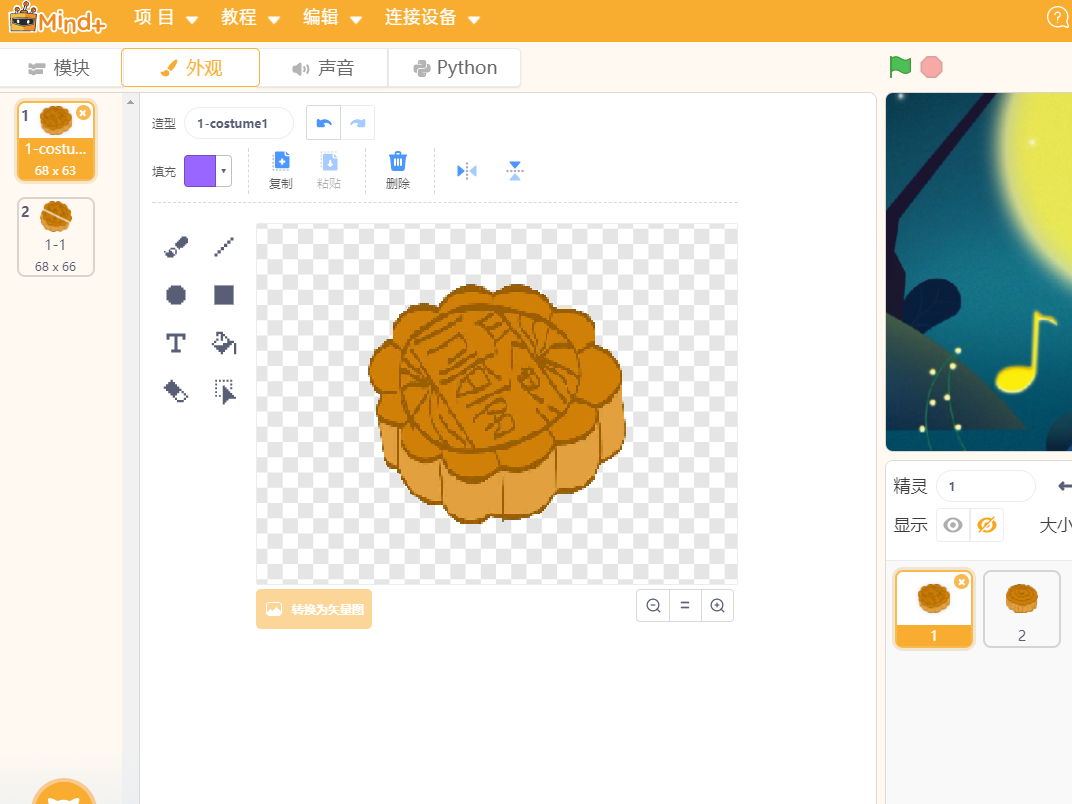1072x804 pixels.
Task: Click the Mind+ logo
Action: tap(57, 18)
